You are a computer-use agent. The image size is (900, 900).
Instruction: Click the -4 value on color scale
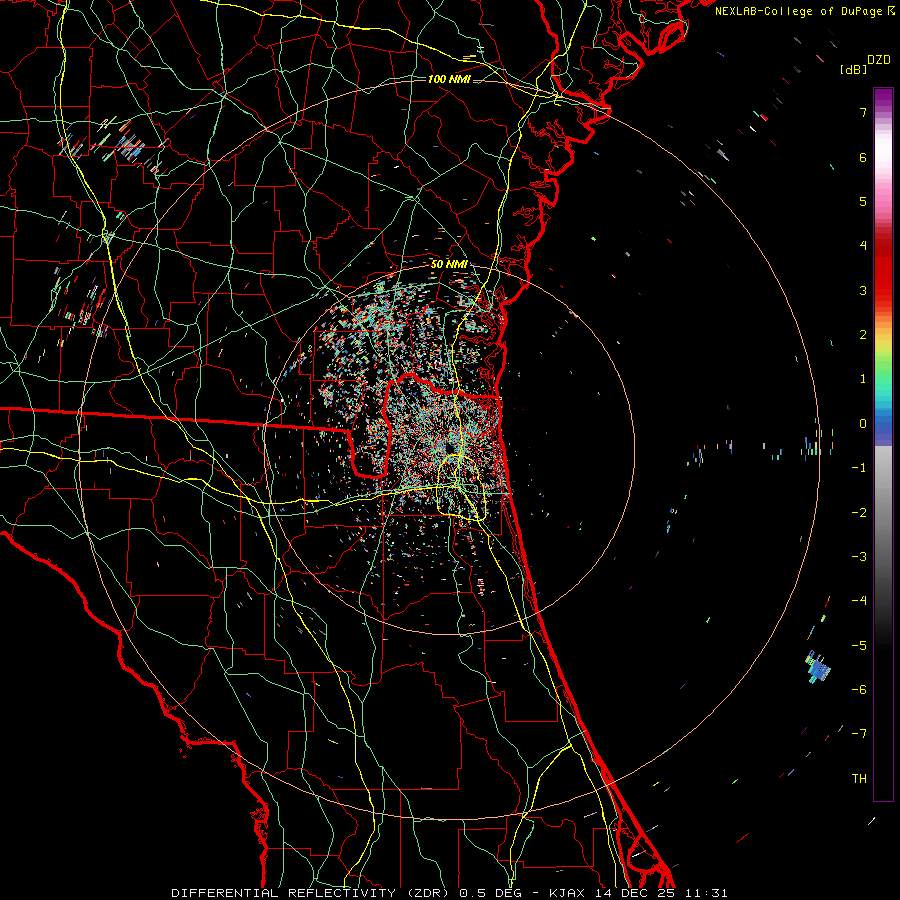(859, 601)
